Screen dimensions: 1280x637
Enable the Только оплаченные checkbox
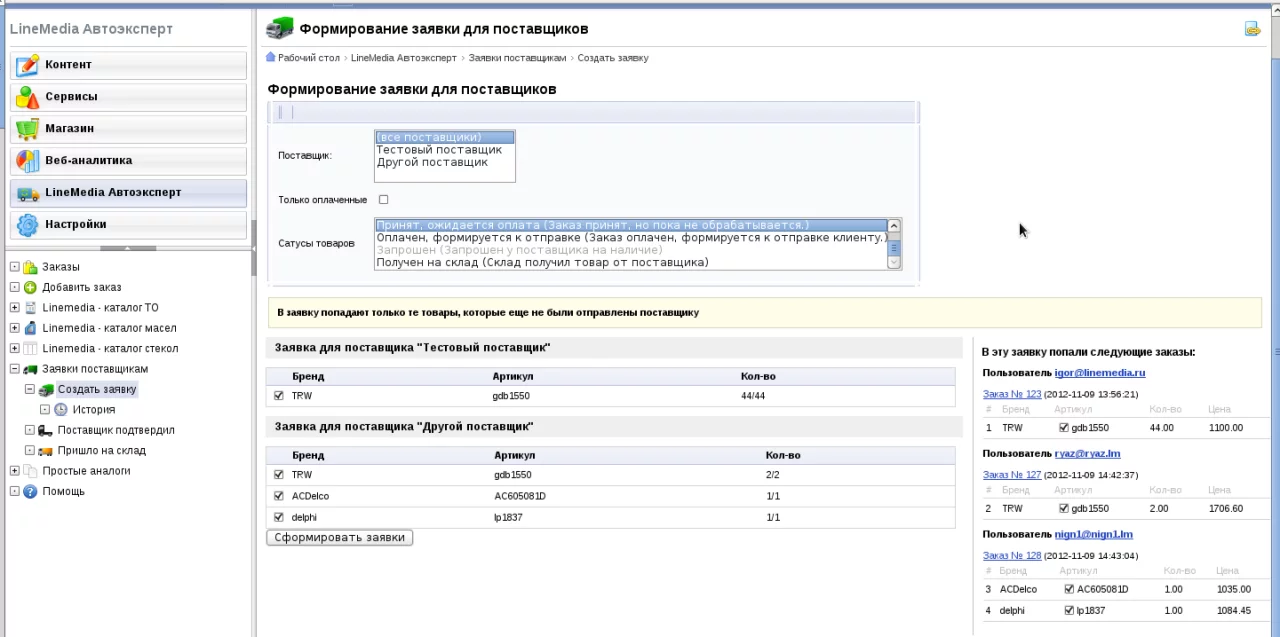point(383,200)
